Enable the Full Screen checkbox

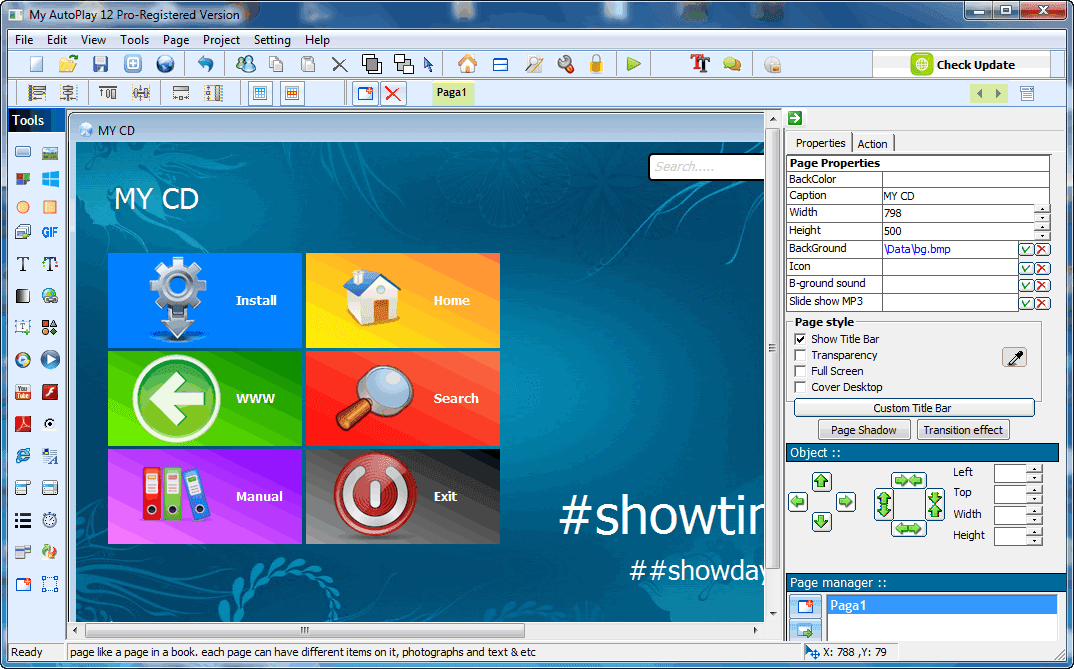tap(800, 370)
